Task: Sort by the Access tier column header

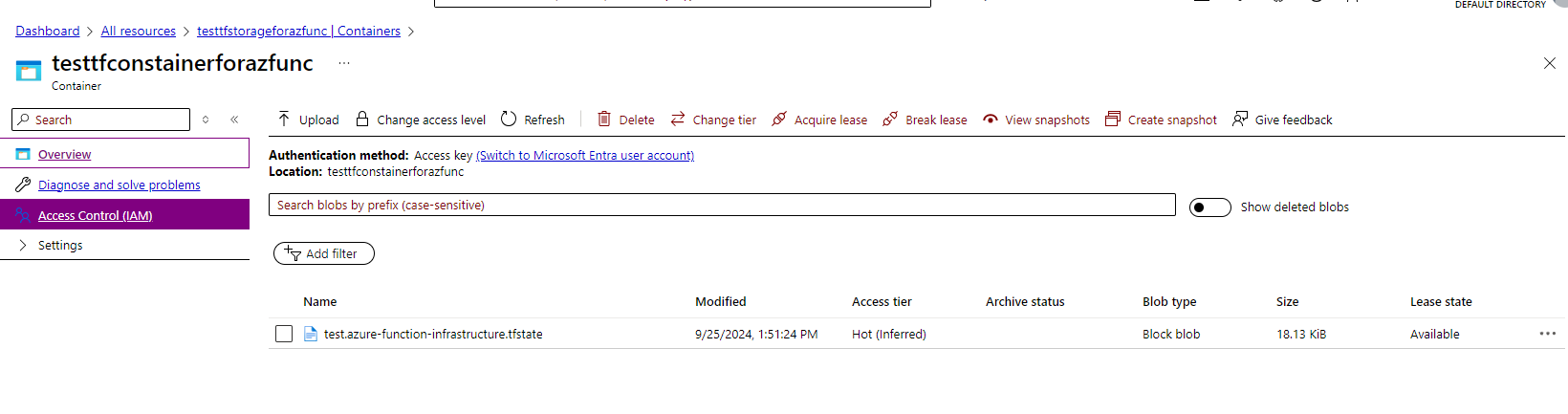Action: (882, 301)
